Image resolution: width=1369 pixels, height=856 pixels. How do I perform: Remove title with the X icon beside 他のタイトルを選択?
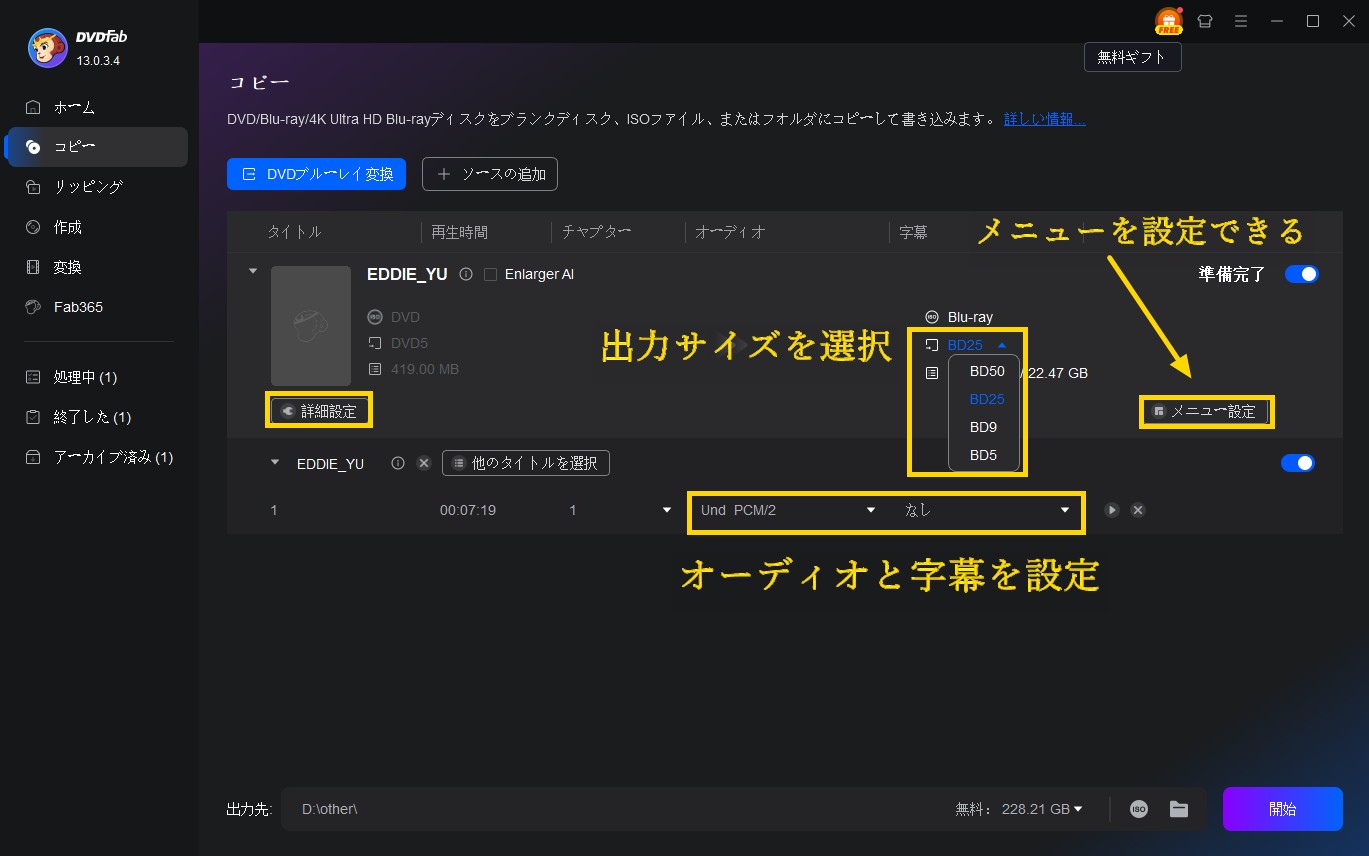coord(423,463)
